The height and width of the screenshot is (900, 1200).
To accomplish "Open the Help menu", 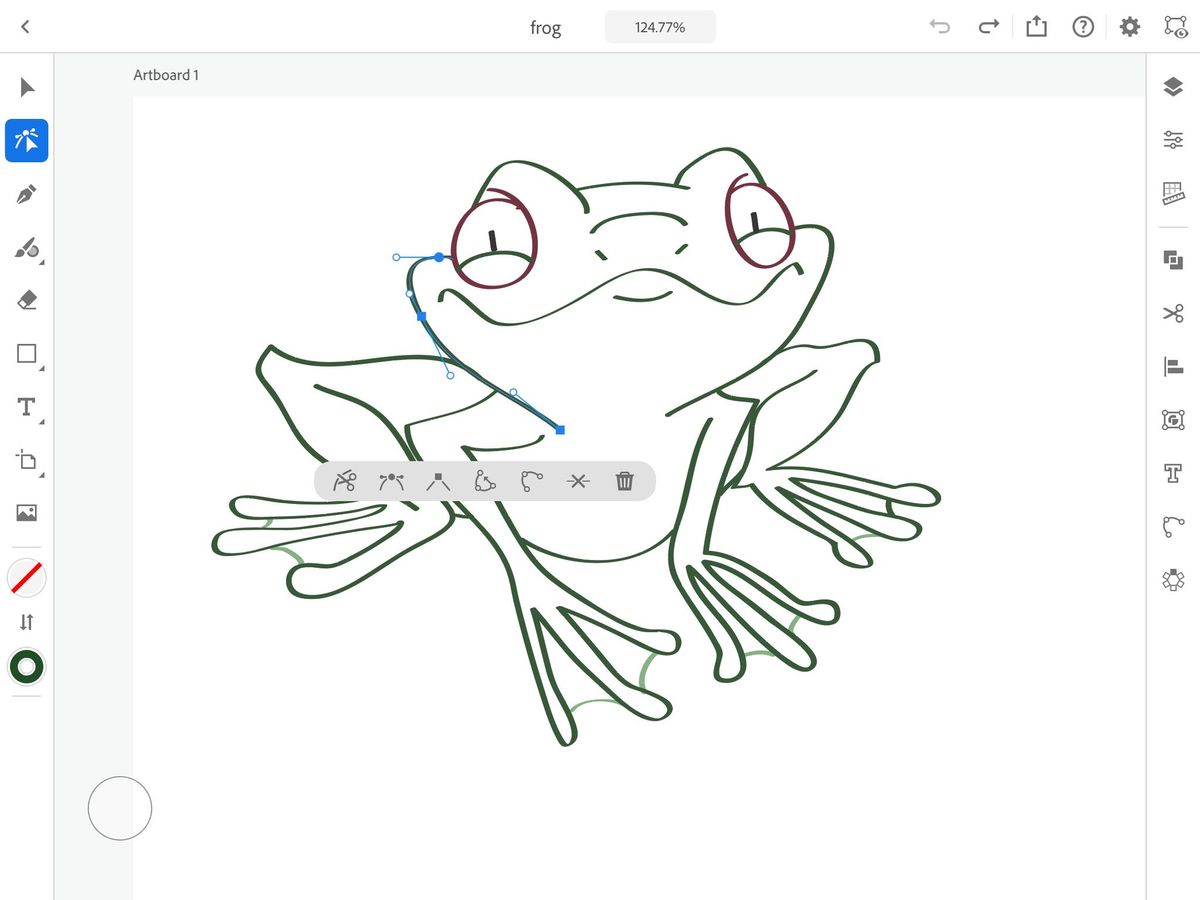I will point(1083,27).
